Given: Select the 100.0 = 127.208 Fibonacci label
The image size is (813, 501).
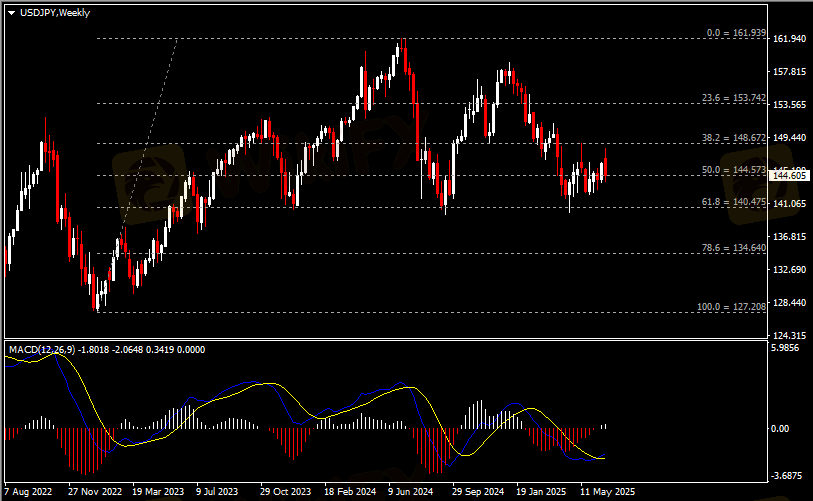Looking at the screenshot, I should [731, 306].
